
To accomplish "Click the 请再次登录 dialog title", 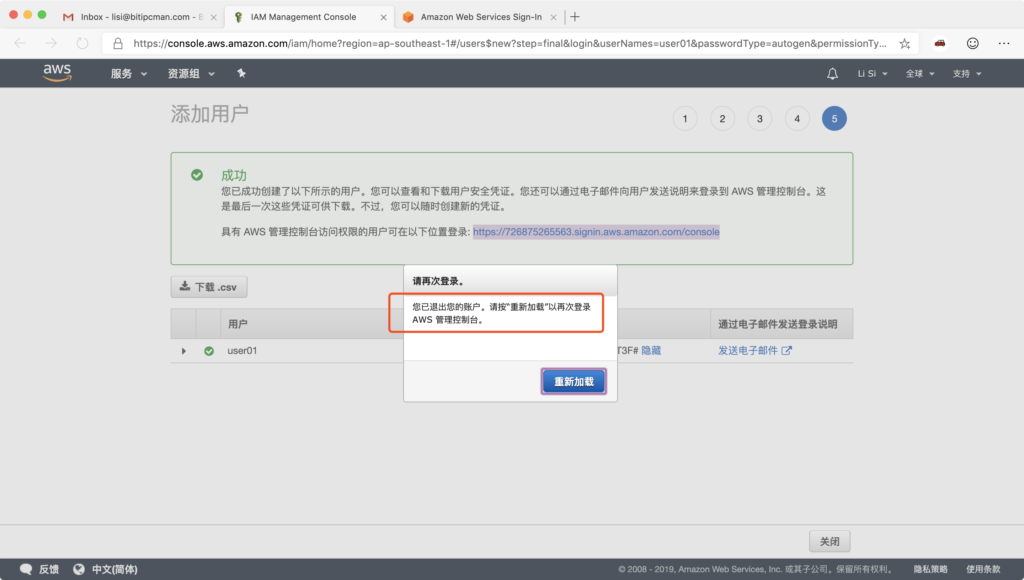I will pyautogui.click(x=438, y=281).
